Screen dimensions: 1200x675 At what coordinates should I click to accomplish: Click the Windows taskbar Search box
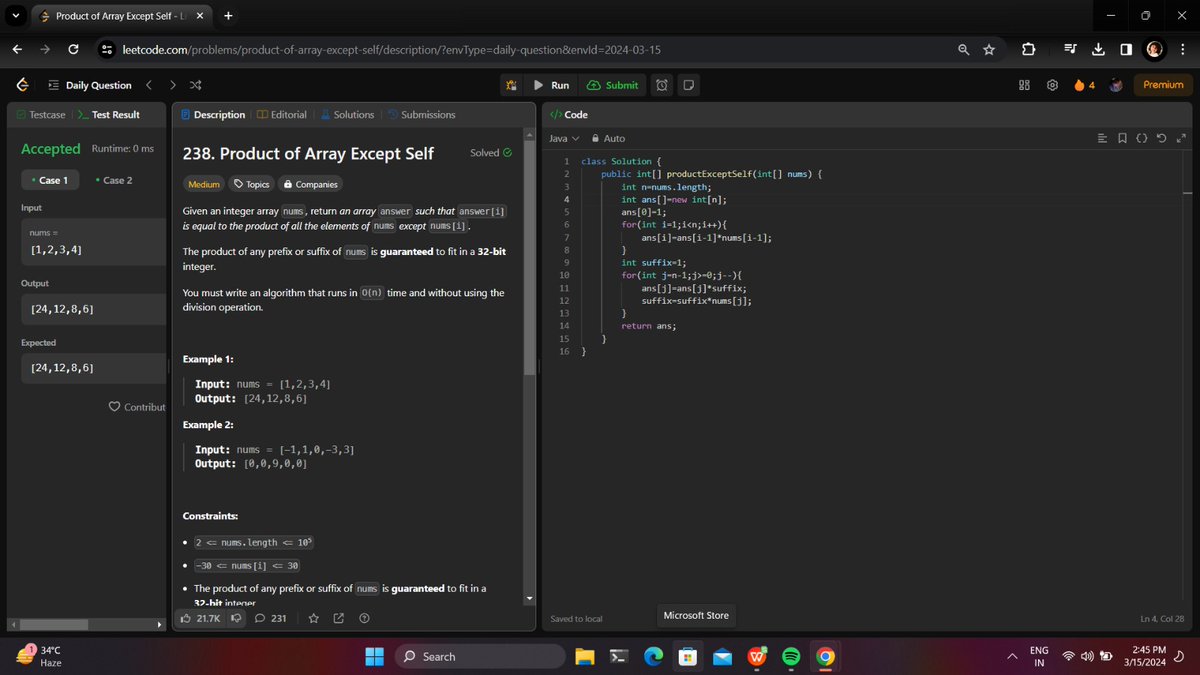(x=480, y=657)
